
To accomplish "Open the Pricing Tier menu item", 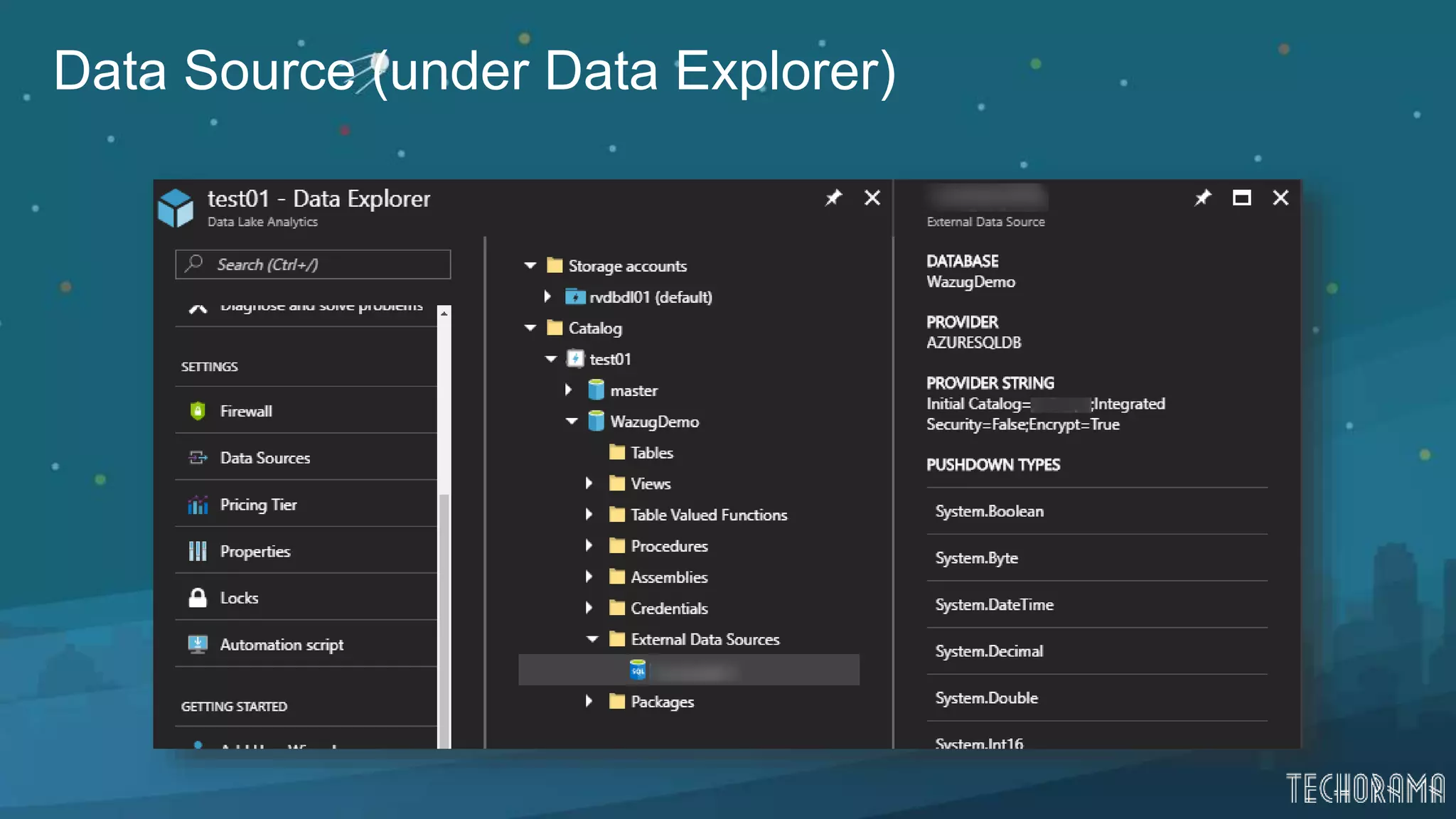I will coord(306,505).
